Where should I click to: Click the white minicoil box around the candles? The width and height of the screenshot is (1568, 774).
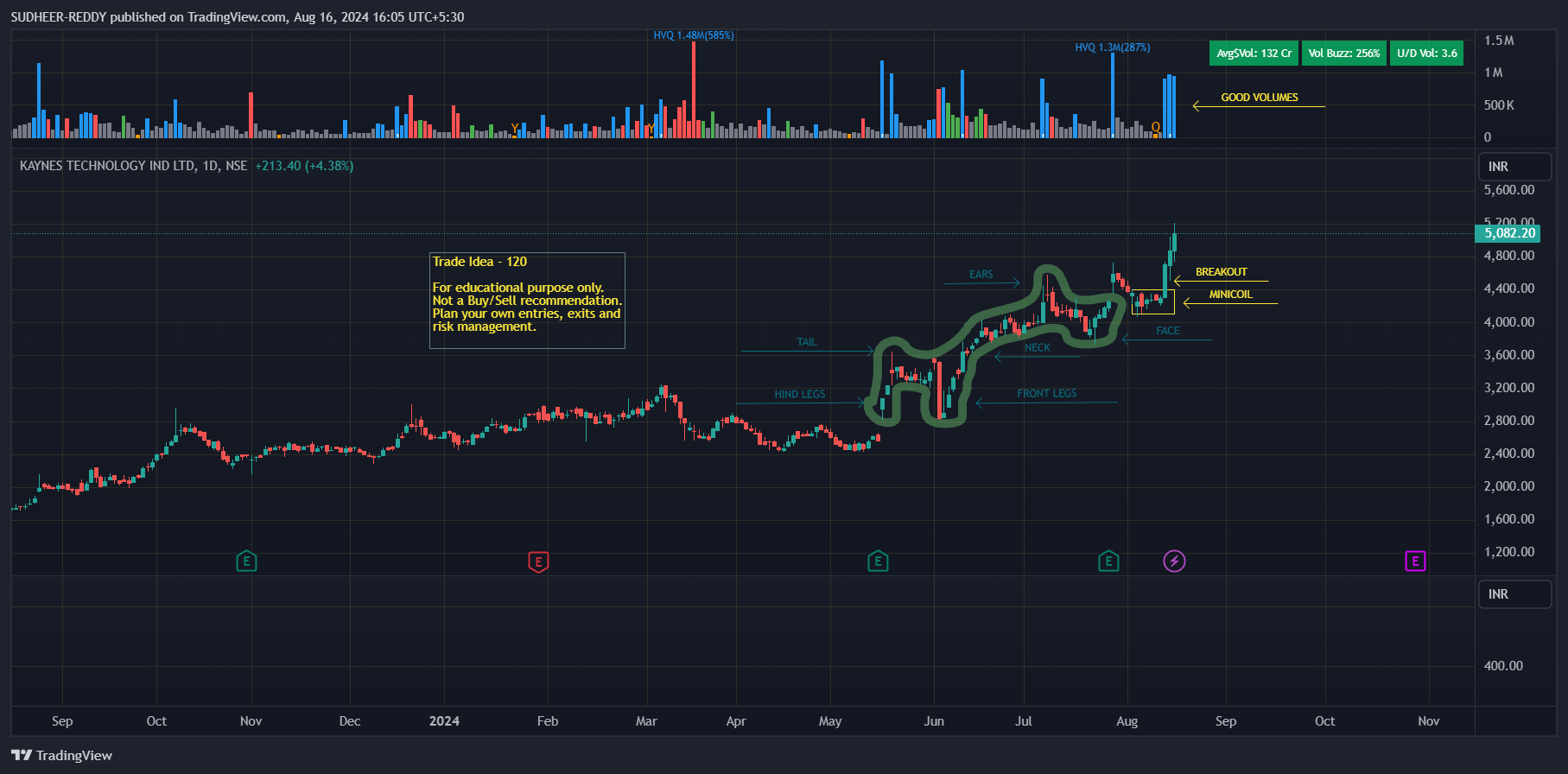1152,301
